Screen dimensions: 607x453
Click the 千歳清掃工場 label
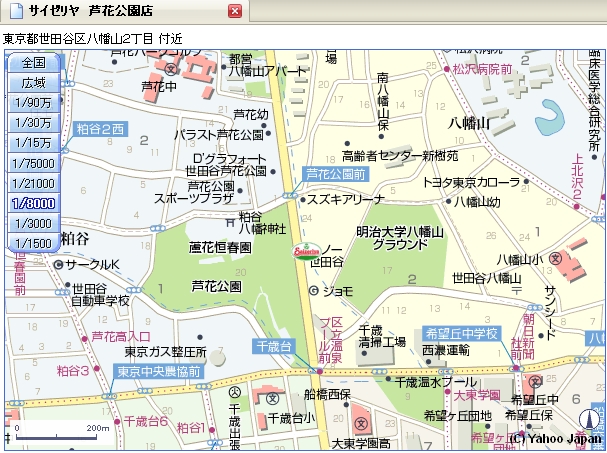(382, 336)
